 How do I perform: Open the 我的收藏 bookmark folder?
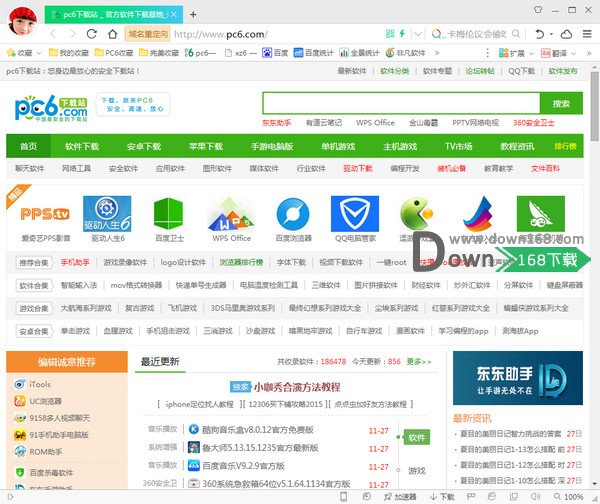(69, 53)
